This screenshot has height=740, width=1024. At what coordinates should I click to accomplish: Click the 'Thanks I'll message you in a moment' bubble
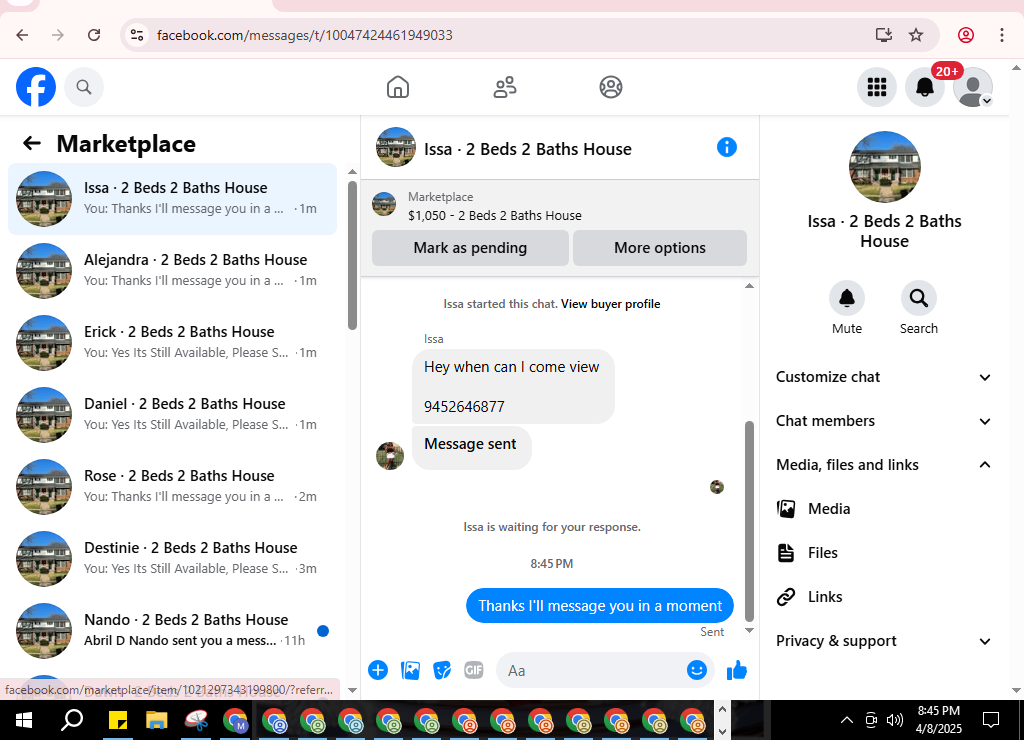pyautogui.click(x=600, y=605)
